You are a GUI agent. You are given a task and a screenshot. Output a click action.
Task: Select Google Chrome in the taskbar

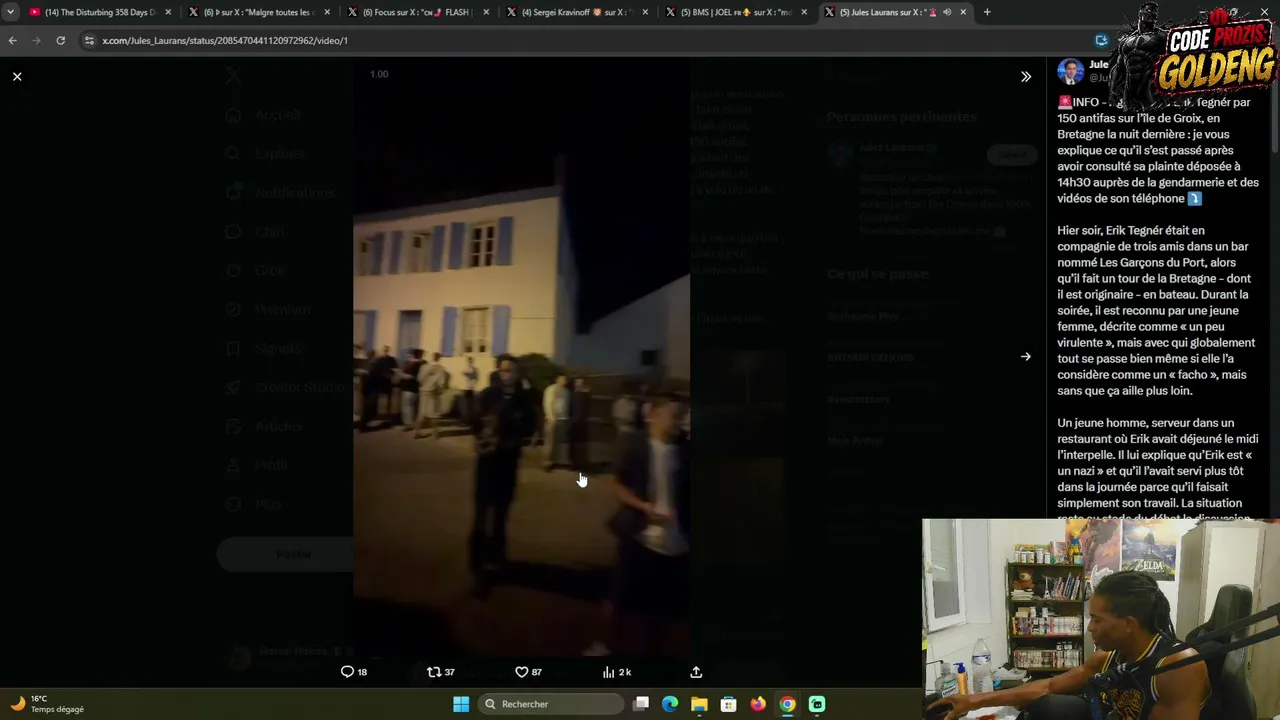point(788,704)
